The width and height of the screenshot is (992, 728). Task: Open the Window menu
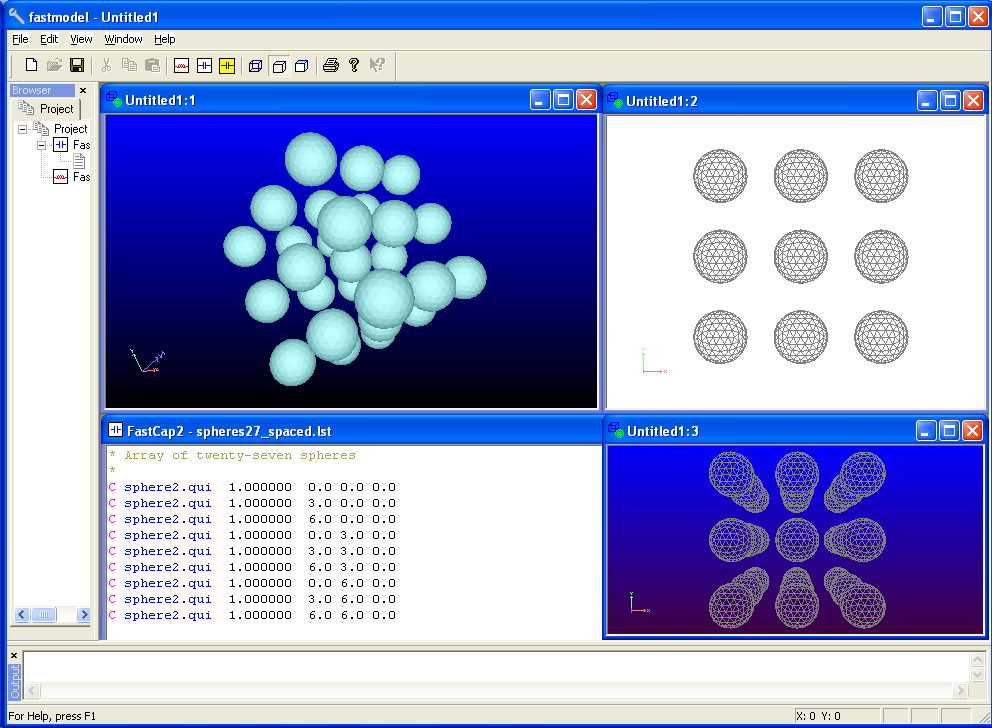(x=123, y=39)
